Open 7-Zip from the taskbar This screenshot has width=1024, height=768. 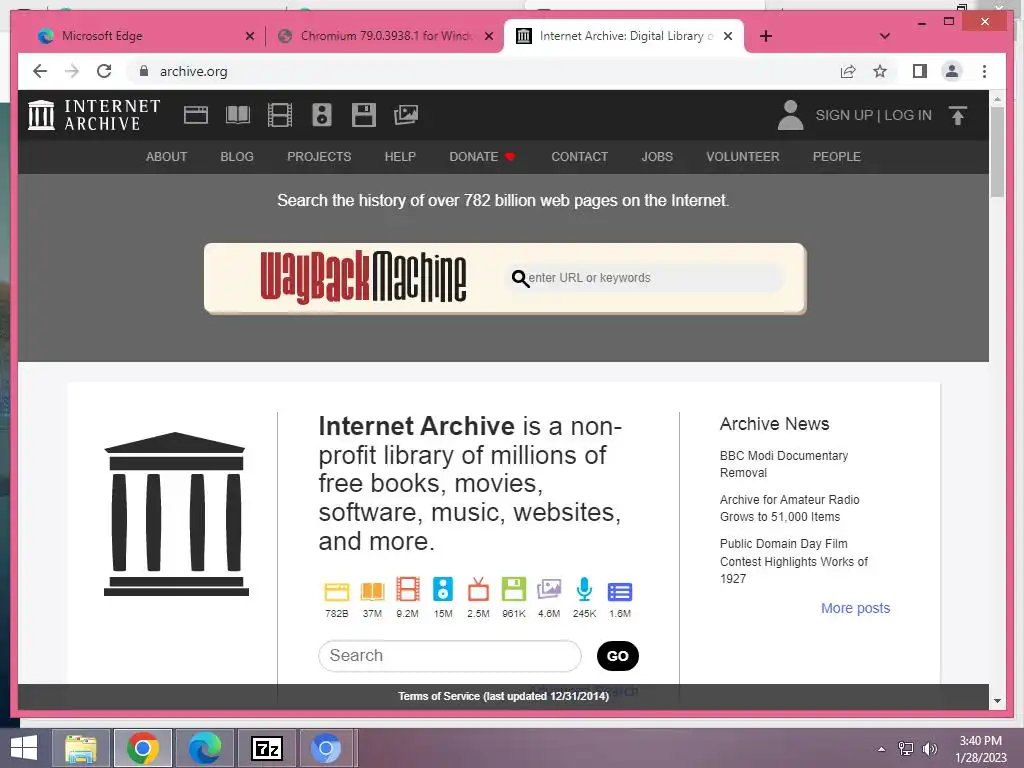coord(266,748)
